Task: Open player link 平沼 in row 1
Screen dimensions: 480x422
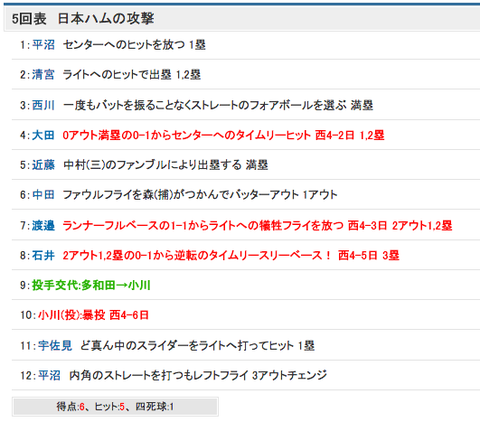Action: pos(43,45)
